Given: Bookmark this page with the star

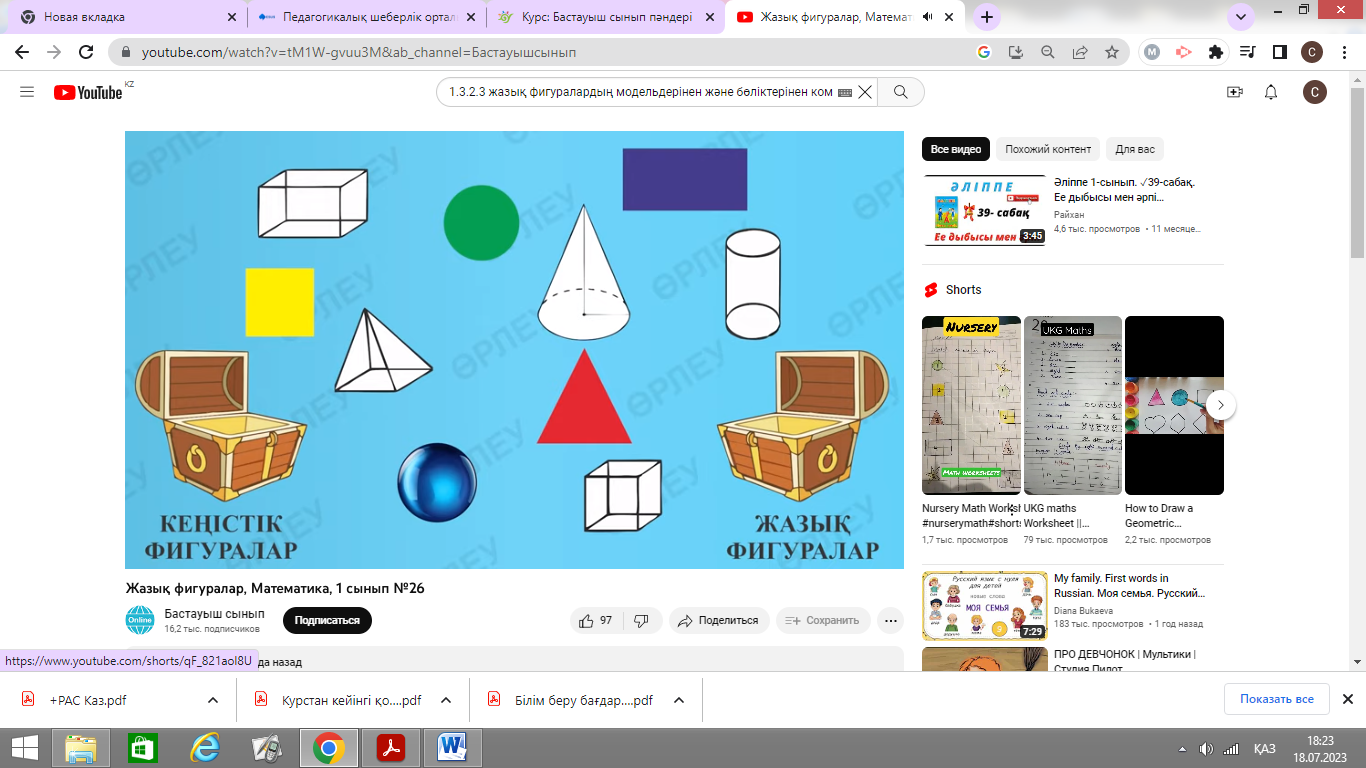Looking at the screenshot, I should point(1112,52).
